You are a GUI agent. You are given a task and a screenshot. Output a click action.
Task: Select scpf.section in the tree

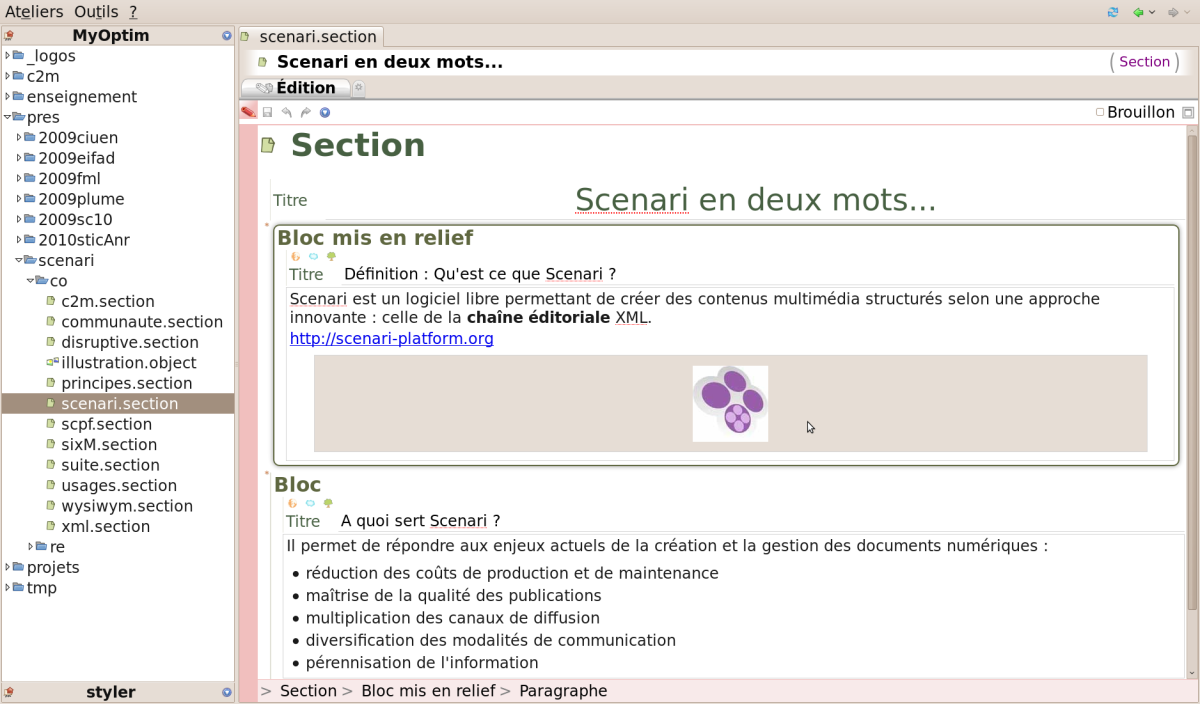pos(106,425)
